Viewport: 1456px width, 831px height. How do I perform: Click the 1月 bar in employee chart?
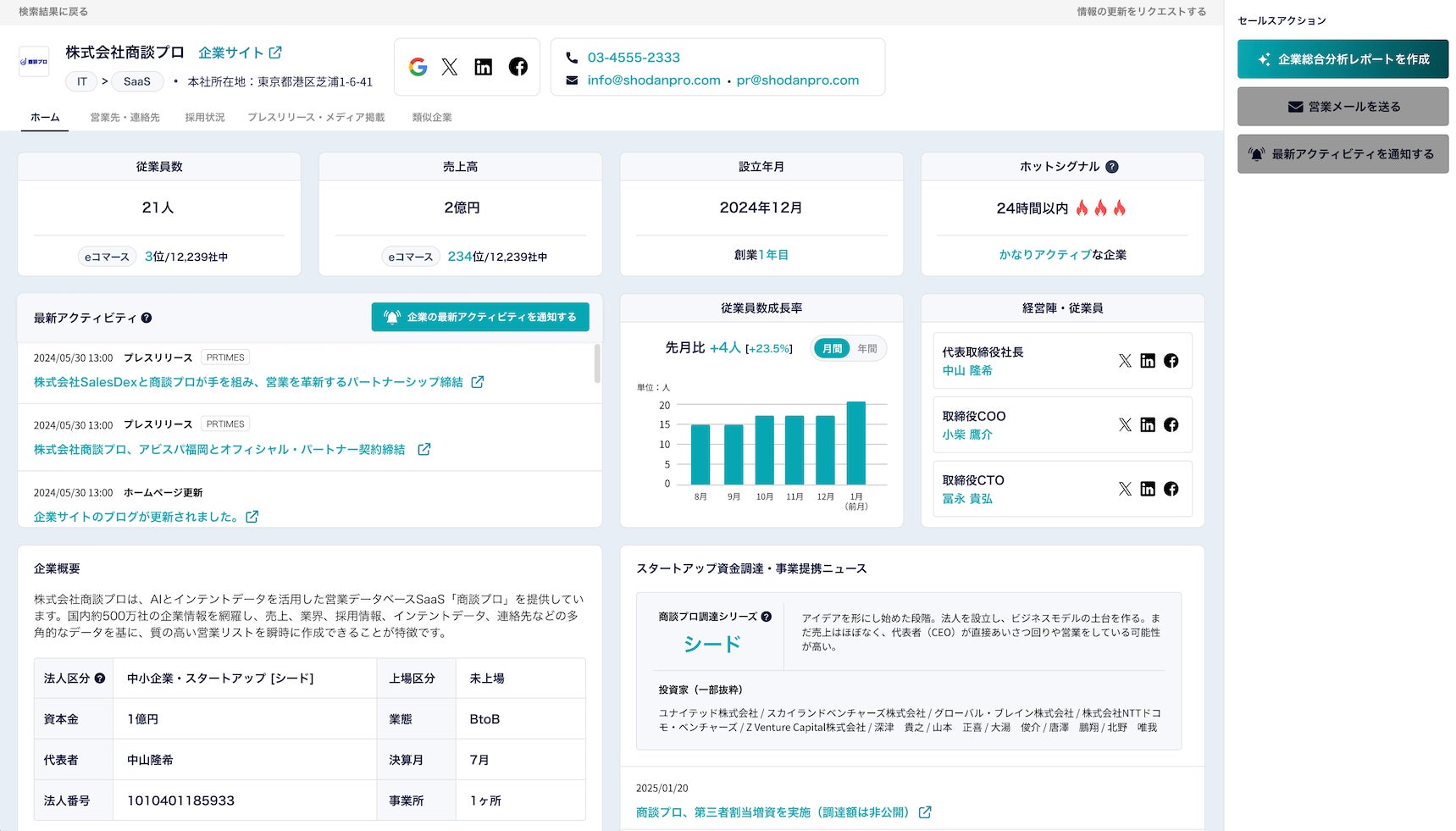pos(856,443)
